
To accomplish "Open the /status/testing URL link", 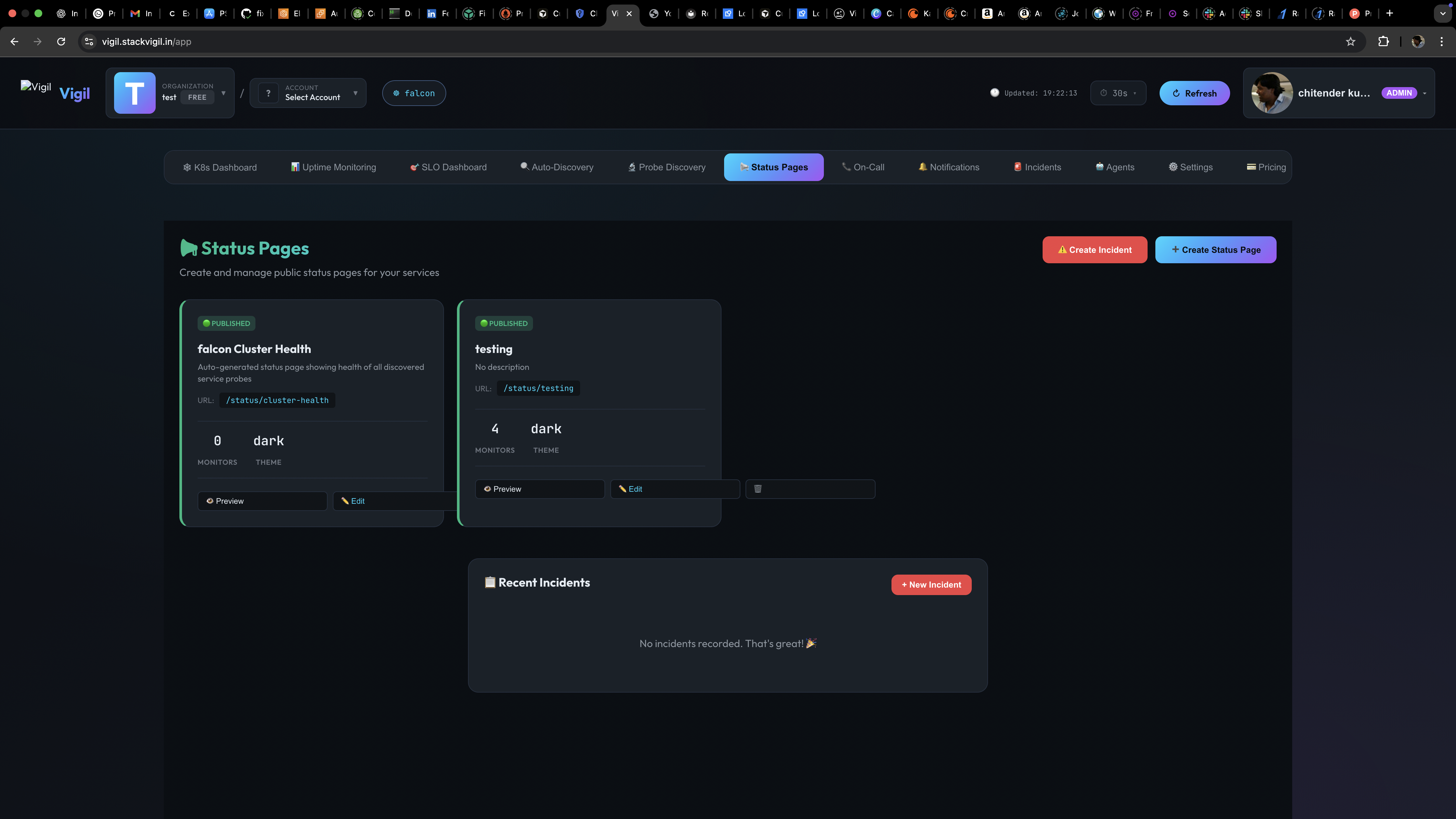I will 538,388.
